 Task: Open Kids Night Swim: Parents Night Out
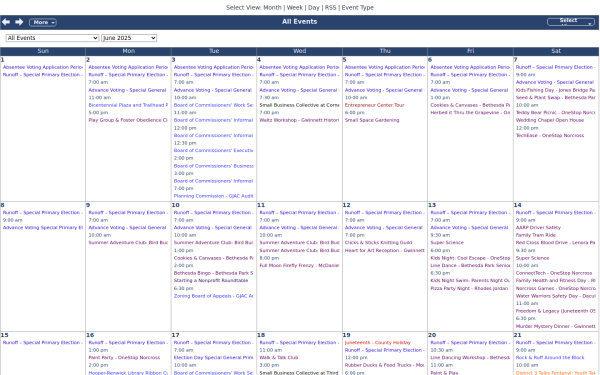(x=470, y=280)
